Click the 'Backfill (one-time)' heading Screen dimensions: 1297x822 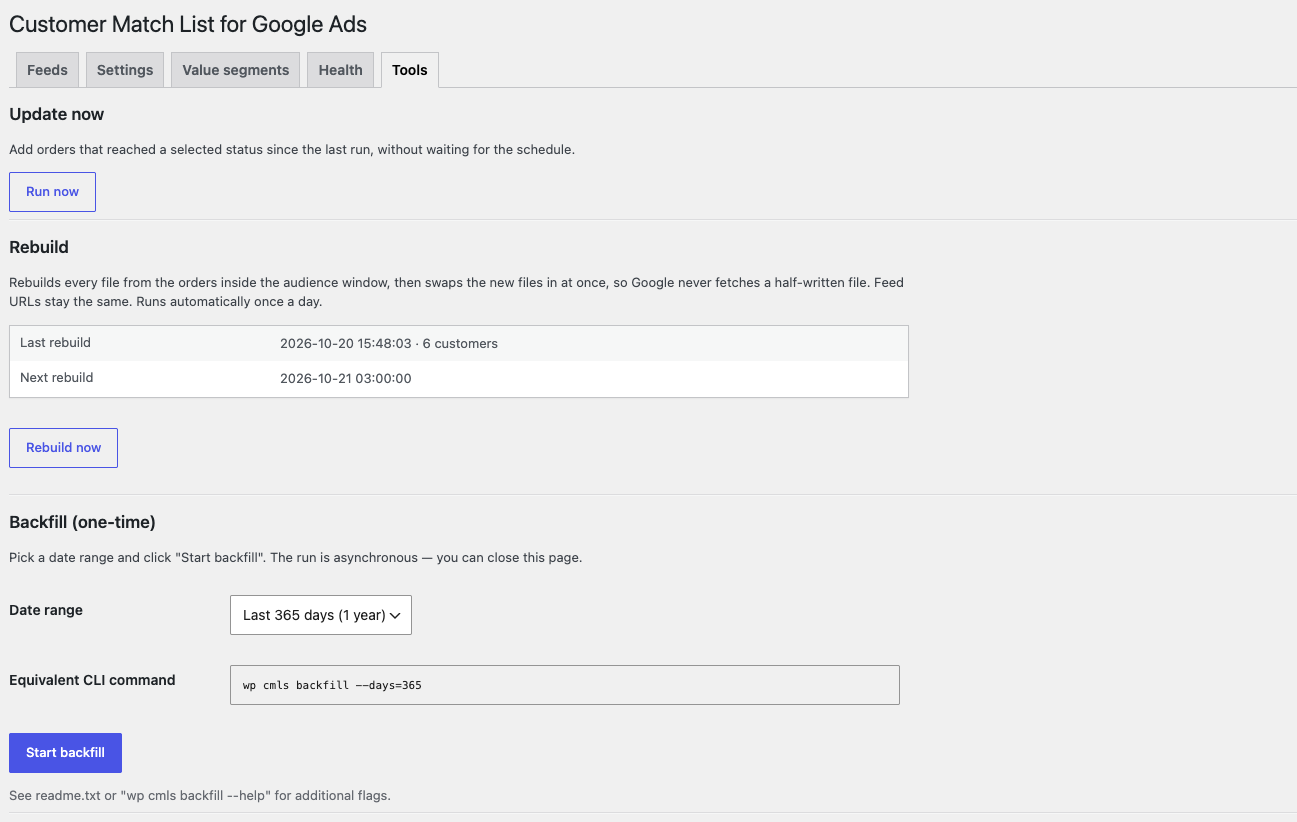tap(82, 522)
